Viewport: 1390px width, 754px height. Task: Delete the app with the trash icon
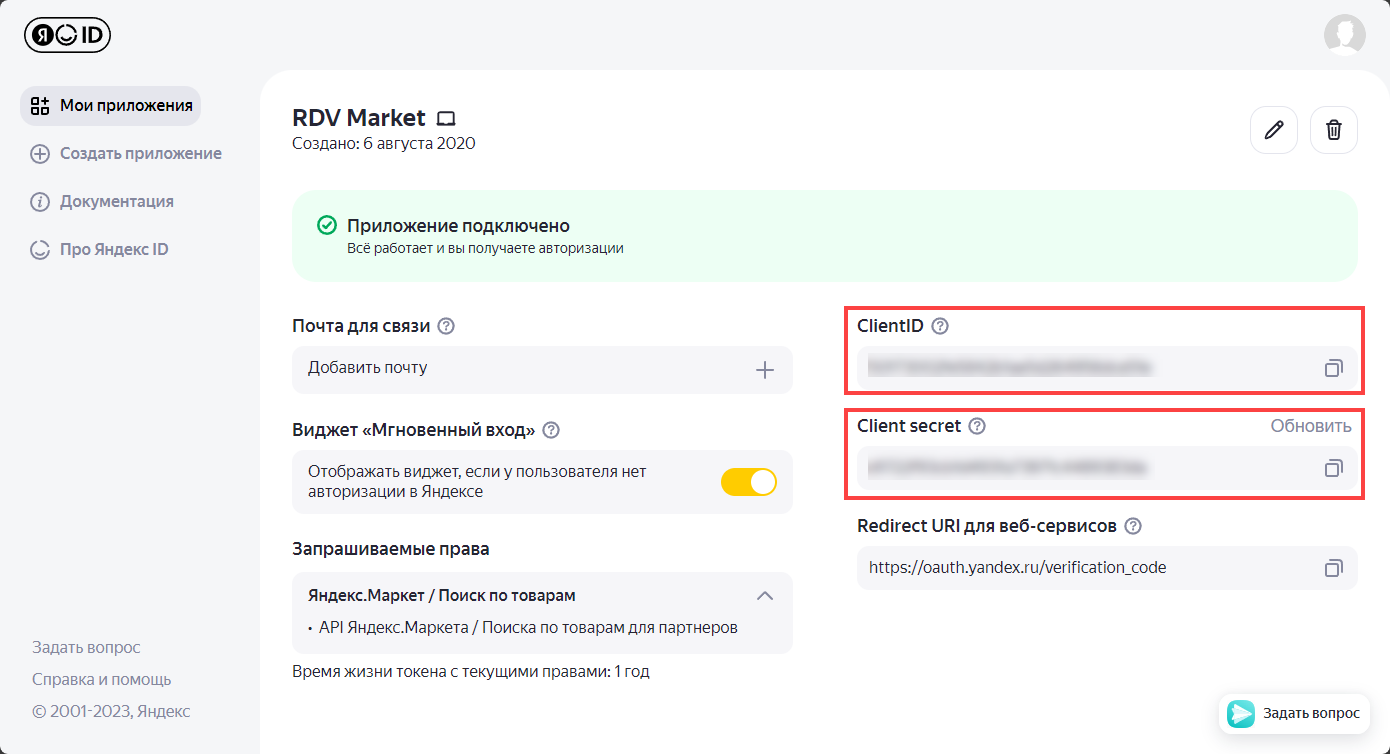(x=1334, y=130)
